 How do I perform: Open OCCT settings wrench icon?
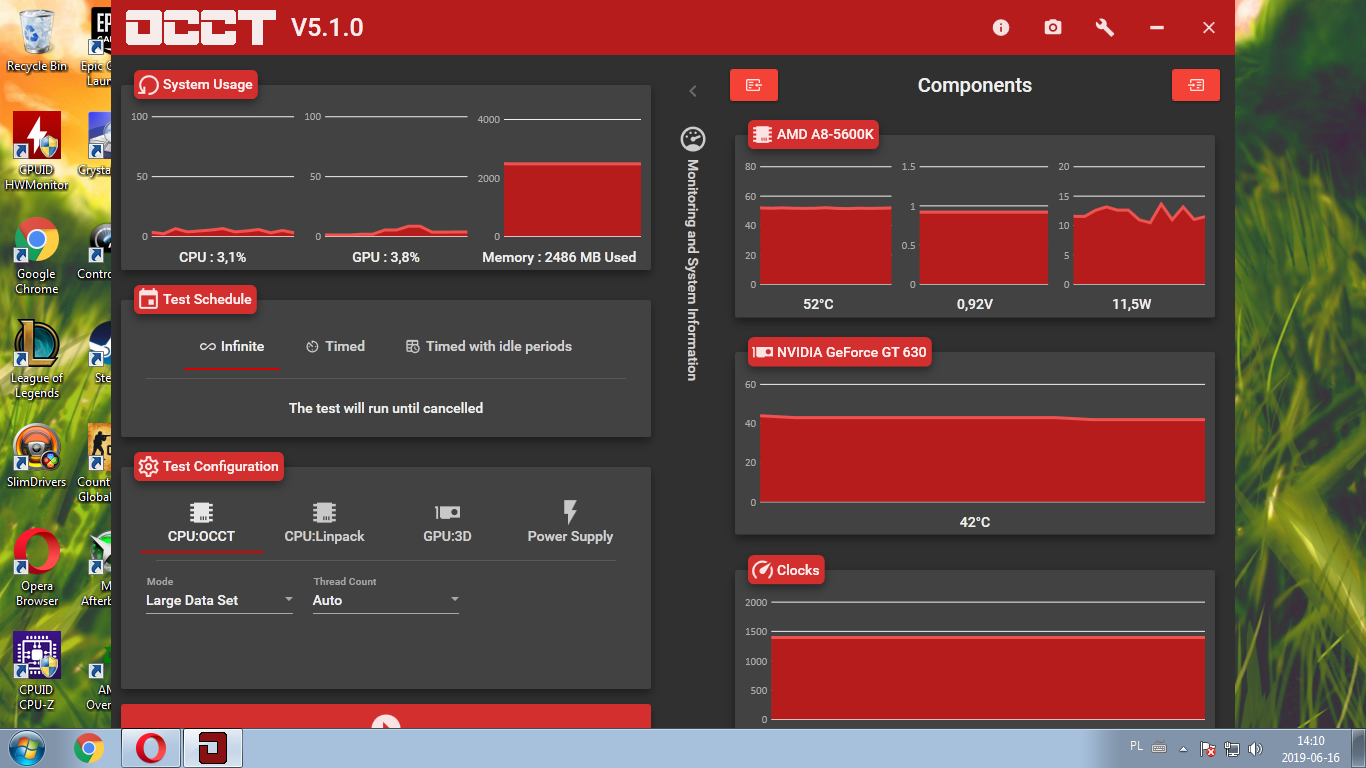click(x=1105, y=28)
